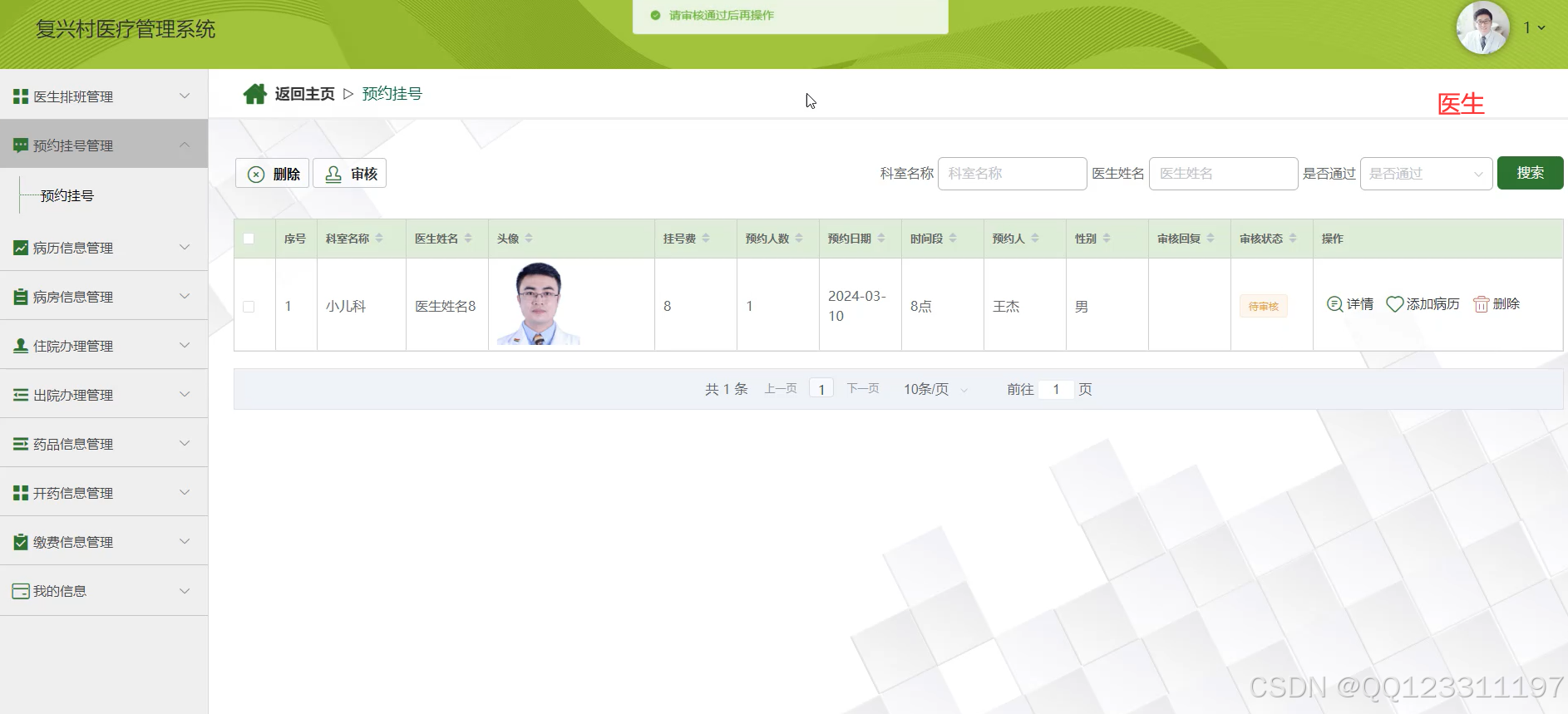Click the green 搜索 button
The image size is (1568, 714).
tap(1530, 173)
